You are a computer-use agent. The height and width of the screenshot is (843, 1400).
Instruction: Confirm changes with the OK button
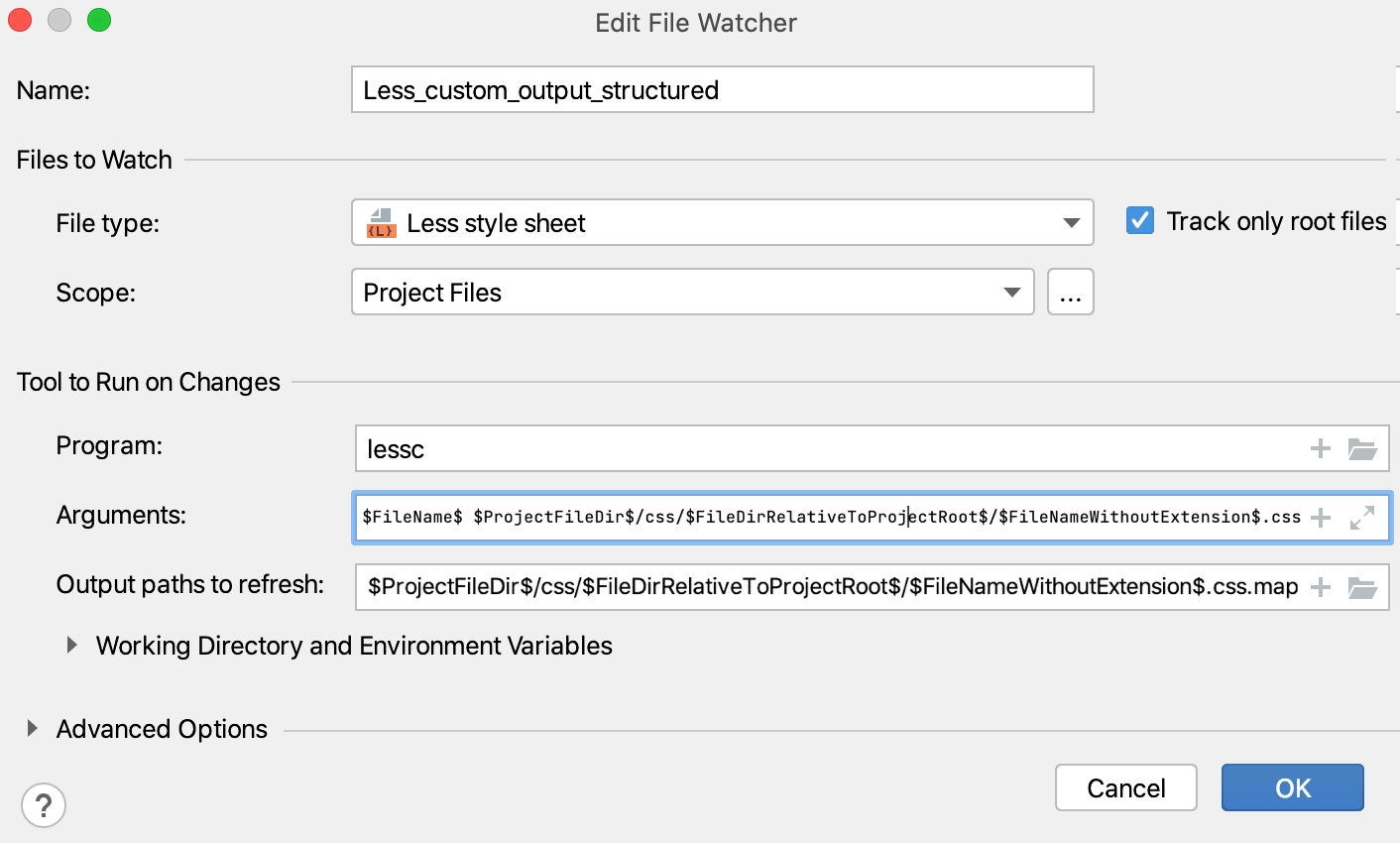click(1292, 787)
